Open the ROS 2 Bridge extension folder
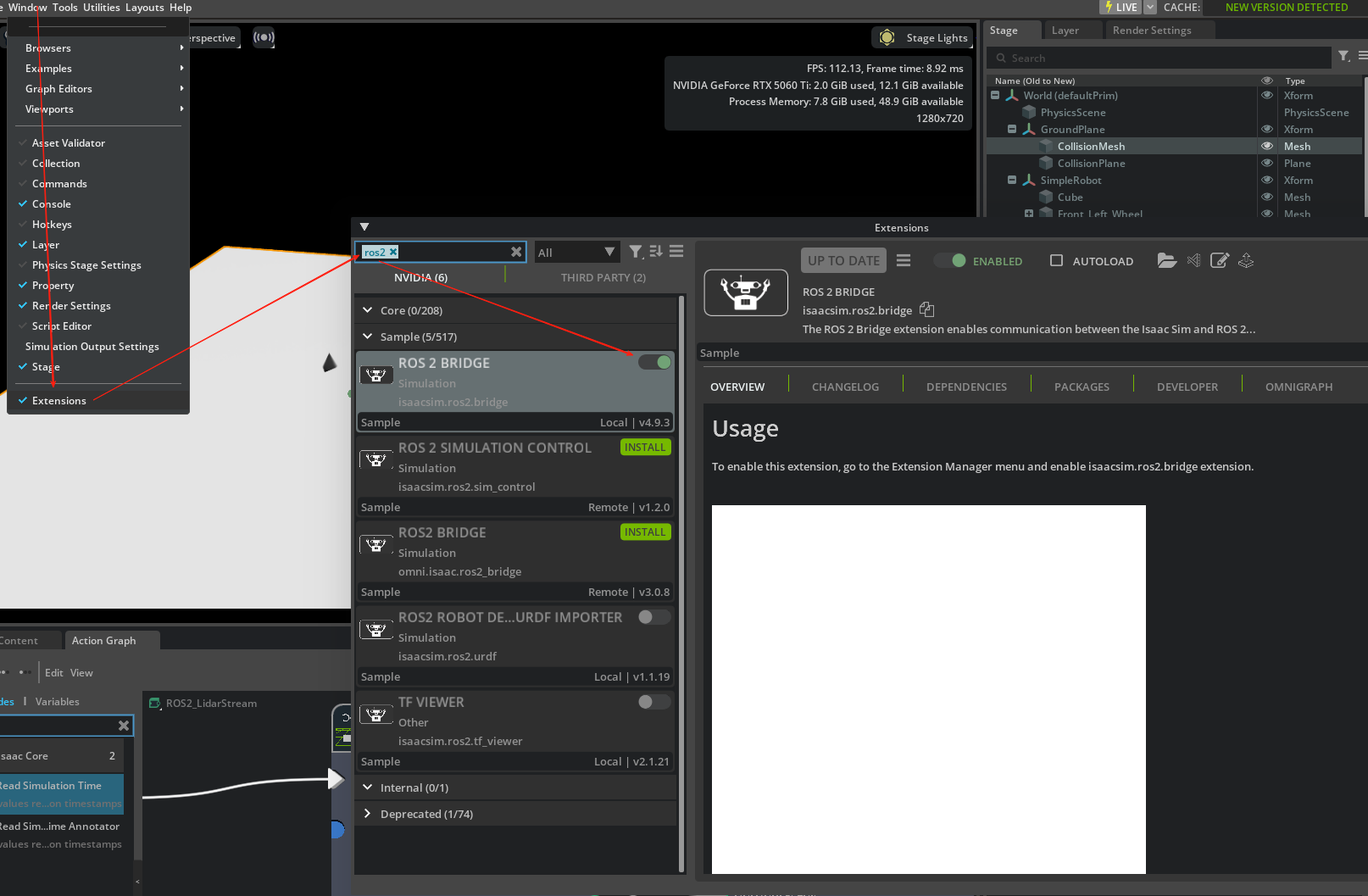Viewport: 1368px width, 896px height. [x=1167, y=261]
